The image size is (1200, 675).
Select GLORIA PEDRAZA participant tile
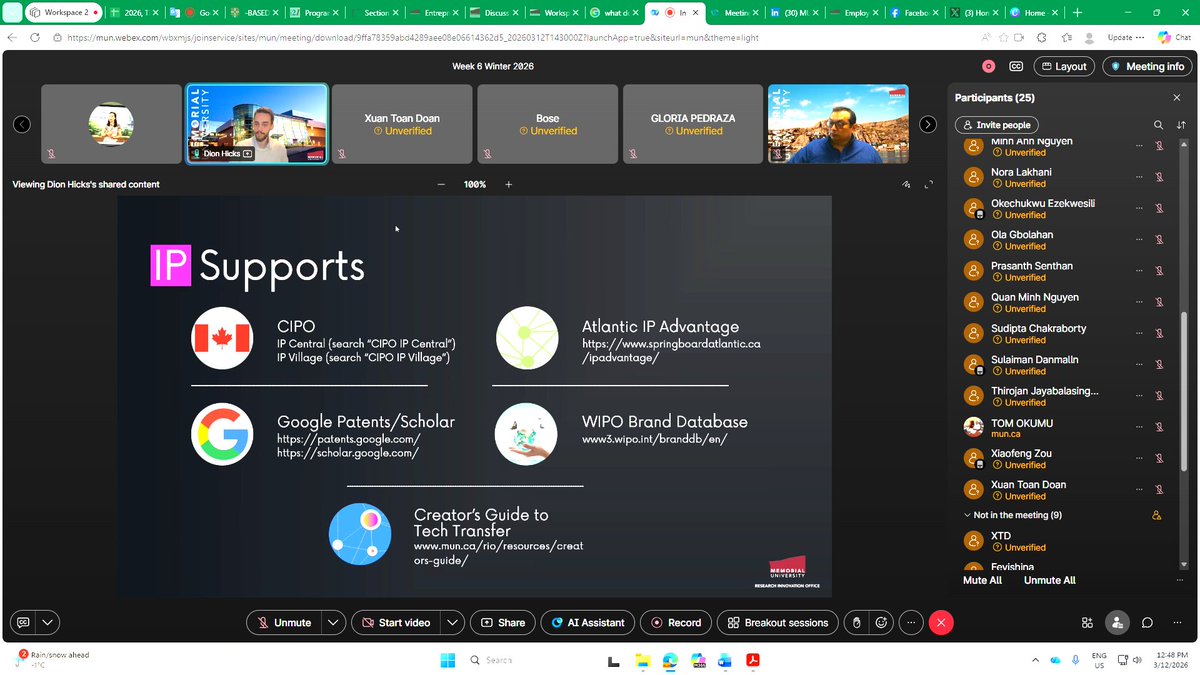[x=693, y=123]
